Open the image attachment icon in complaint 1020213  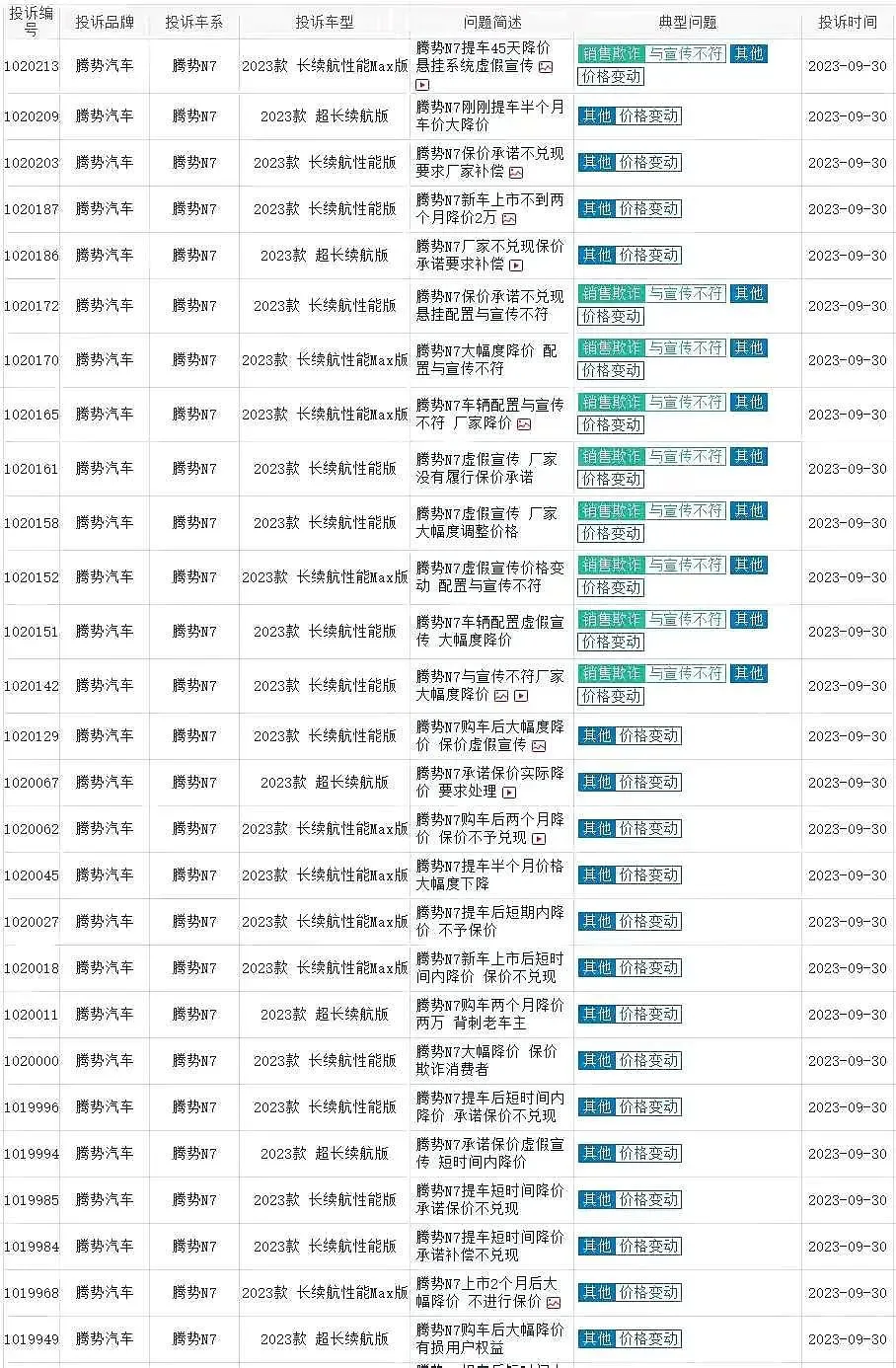[546, 67]
